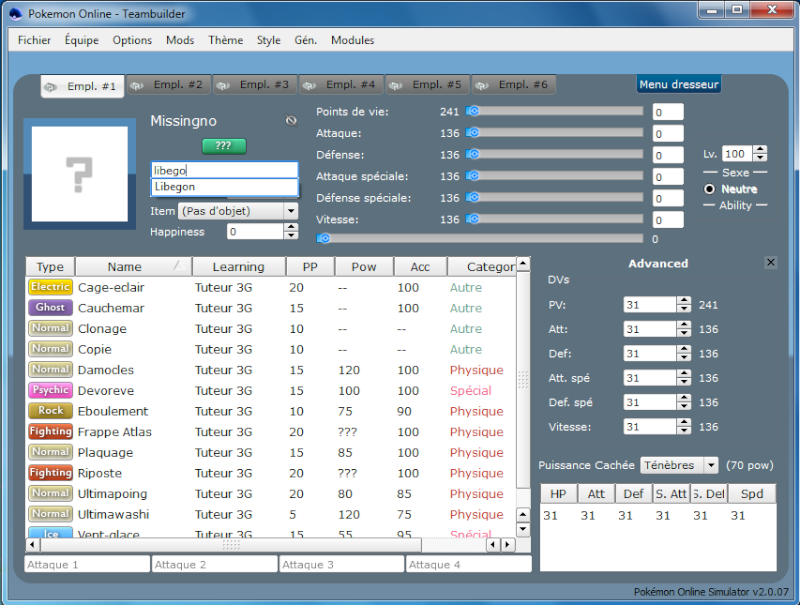Choose Libegon from the autocomplete suggestion
The image size is (800, 605).
(224, 187)
